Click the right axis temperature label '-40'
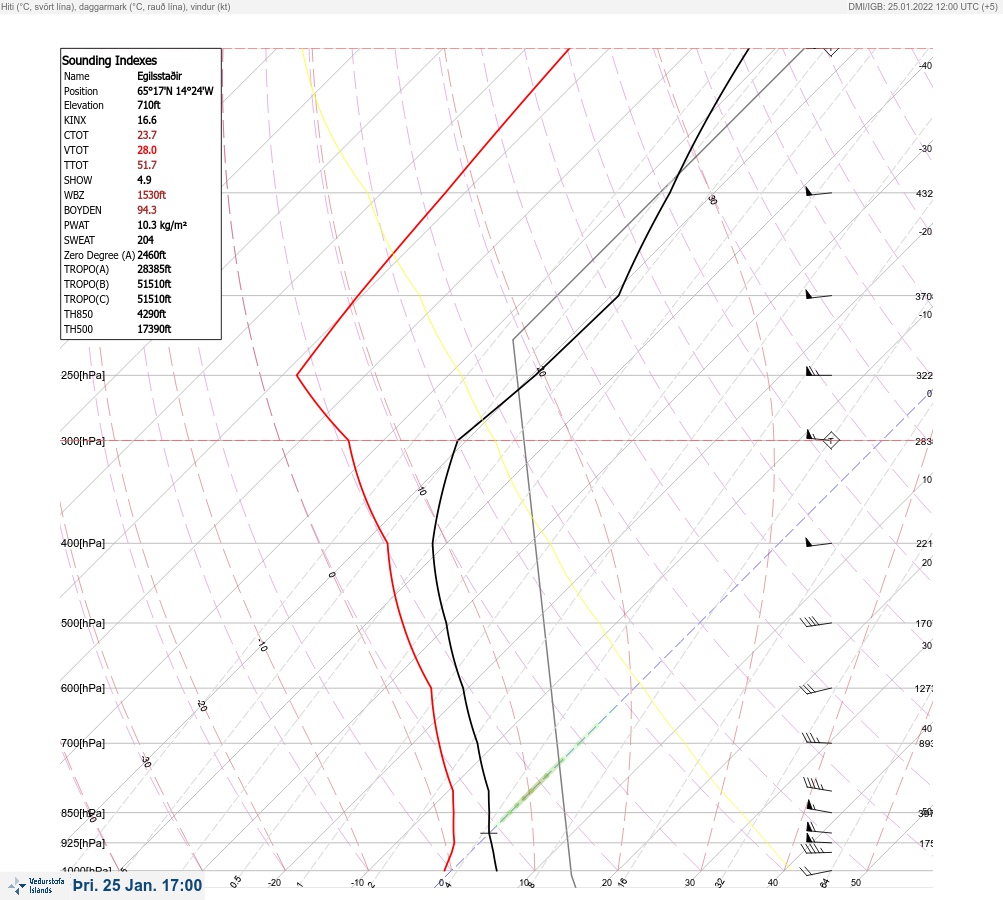Viewport: 1003px width, 900px height. (926, 66)
